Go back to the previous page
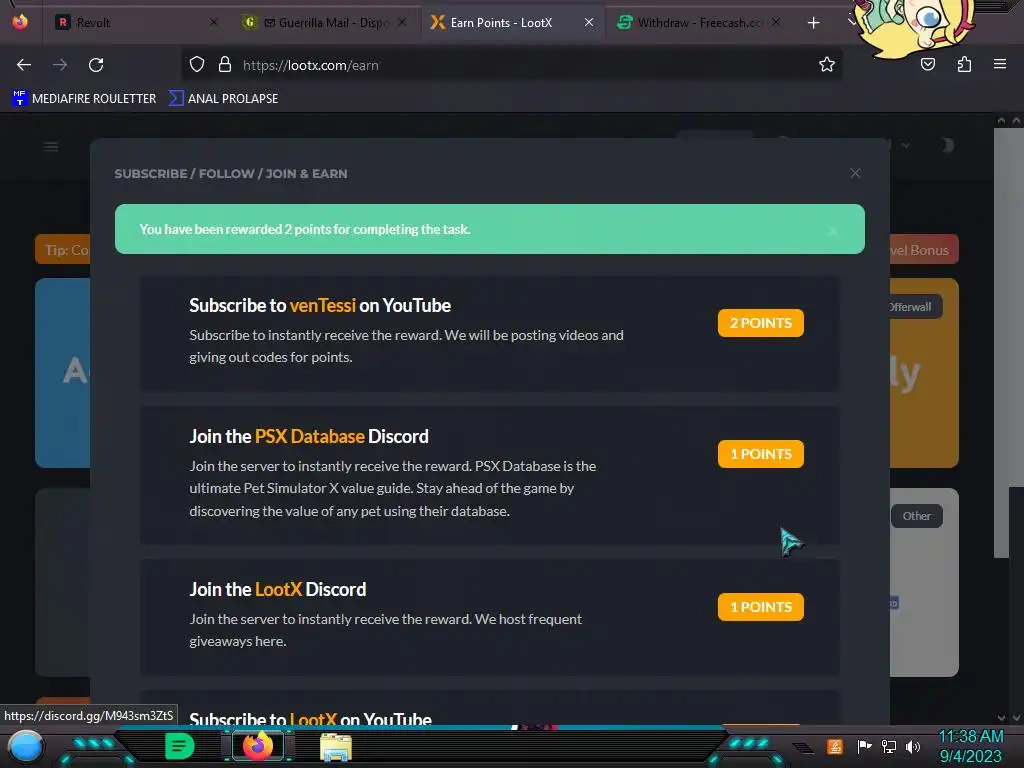The image size is (1024, 768). click(x=24, y=65)
